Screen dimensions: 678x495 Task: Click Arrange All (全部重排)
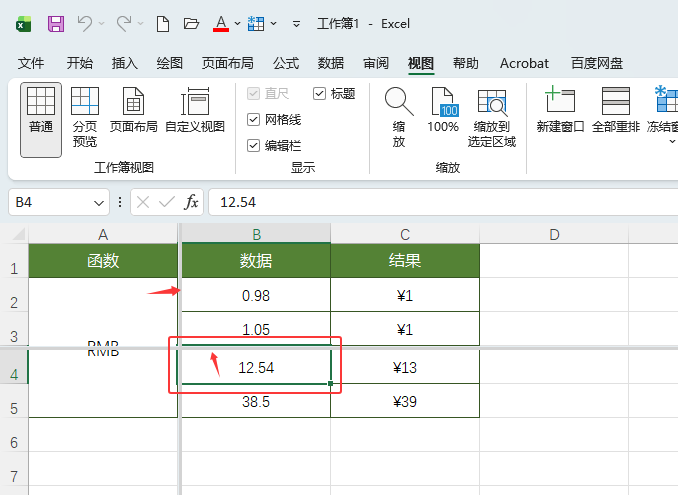[616, 109]
